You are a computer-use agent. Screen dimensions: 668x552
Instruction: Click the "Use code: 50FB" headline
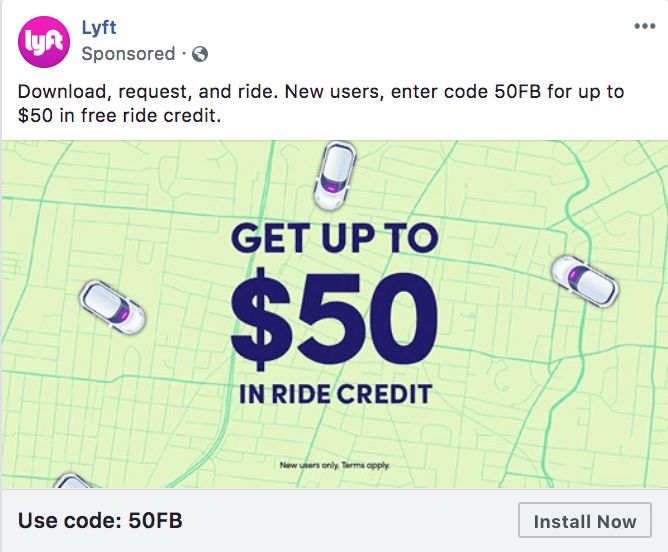[x=100, y=521]
